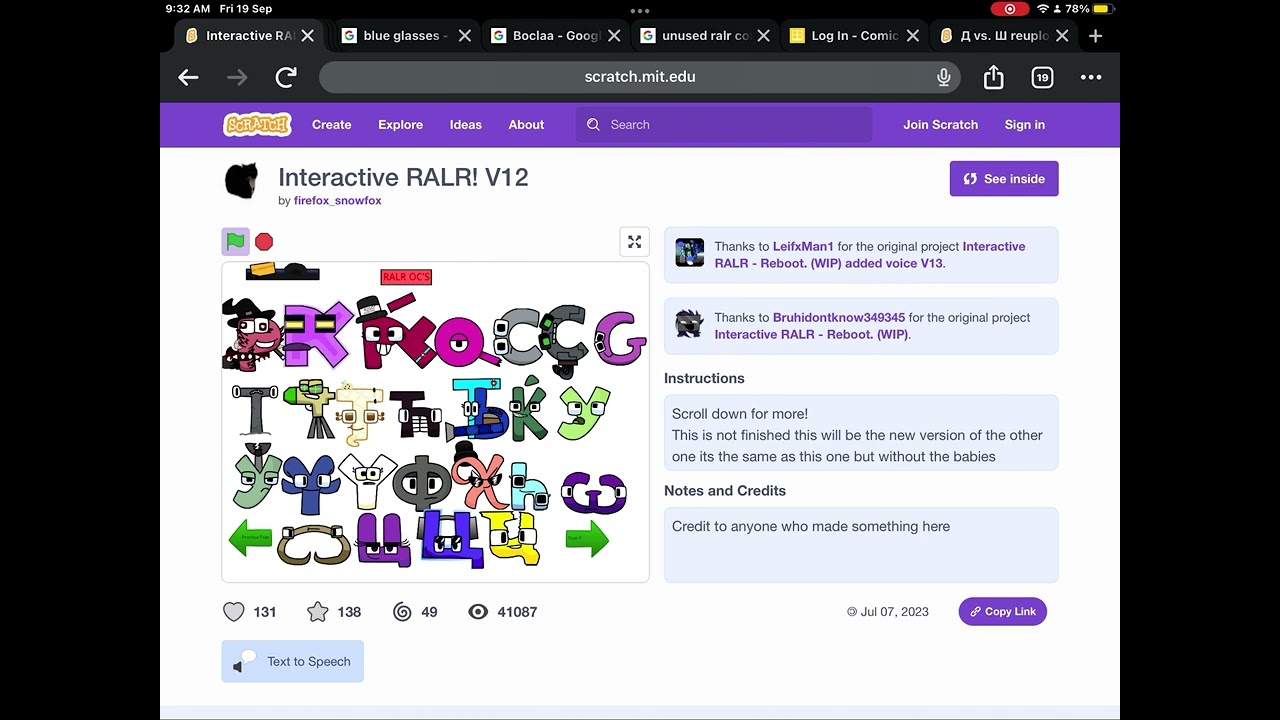Image resolution: width=1280 pixels, height=720 pixels.
Task: Open author firefox_snowfox profile link
Action: pos(337,201)
